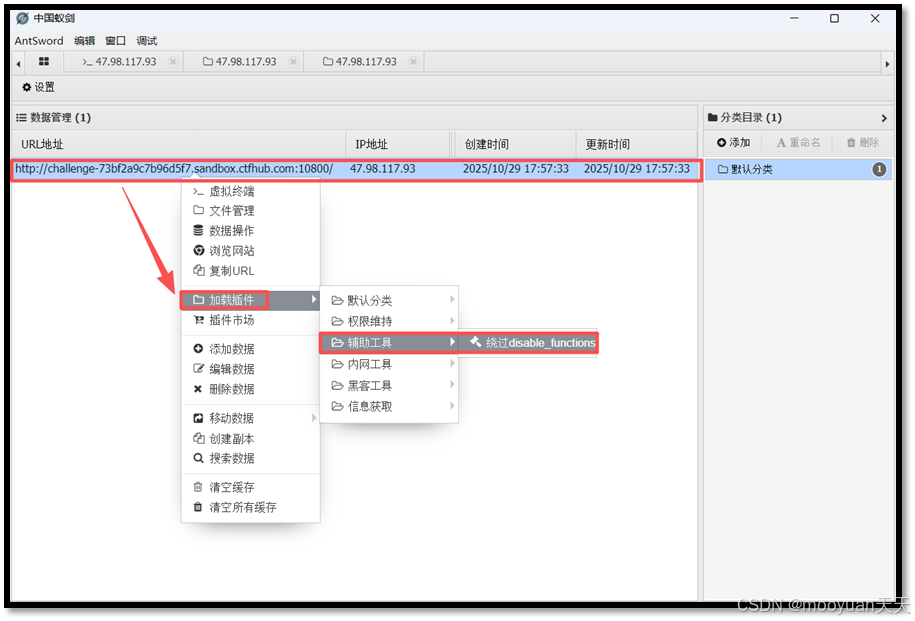Select the 默认分类 category in right panel
915x621 pixels.
point(798,169)
